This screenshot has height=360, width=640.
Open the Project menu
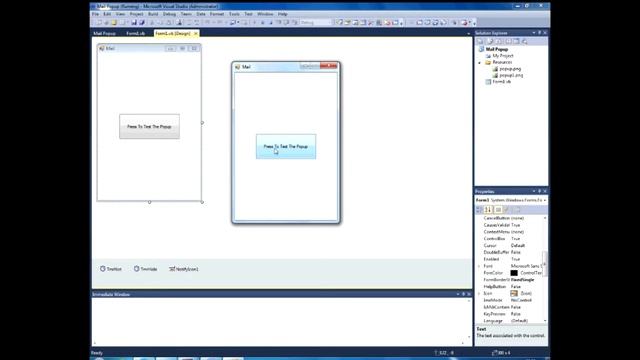136,14
